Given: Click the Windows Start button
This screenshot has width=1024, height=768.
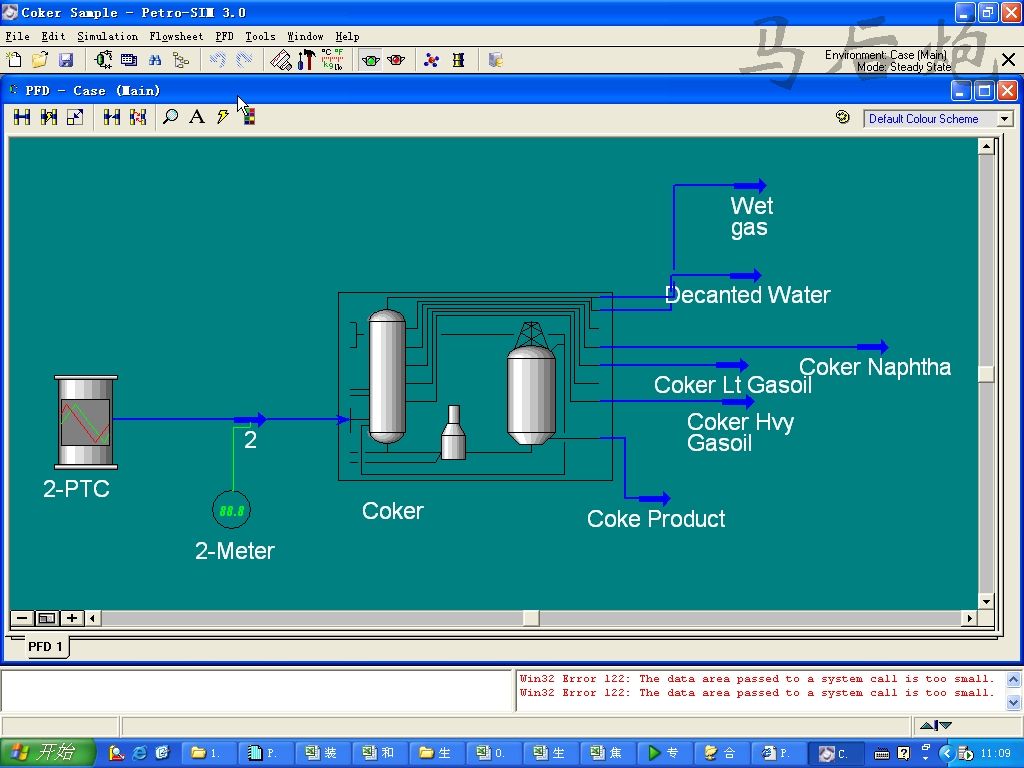Looking at the screenshot, I should coord(48,753).
